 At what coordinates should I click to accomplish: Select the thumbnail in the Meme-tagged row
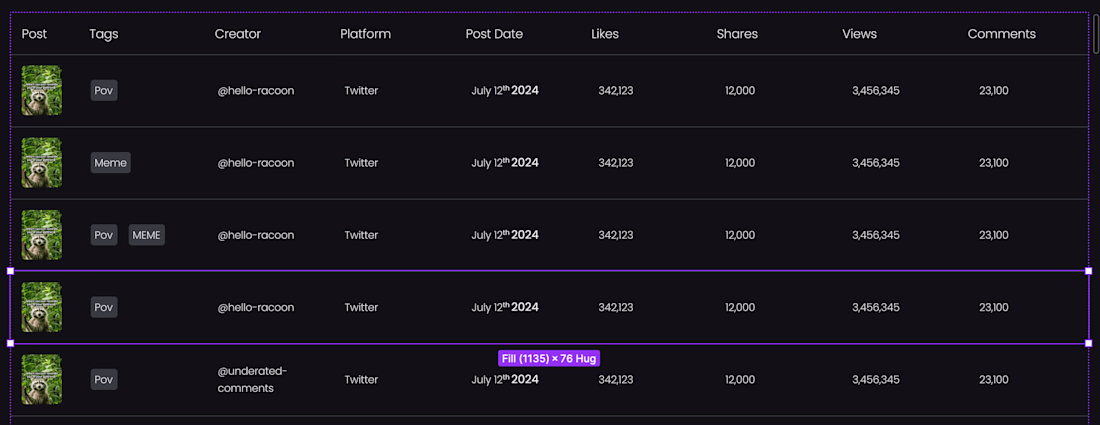(42, 163)
